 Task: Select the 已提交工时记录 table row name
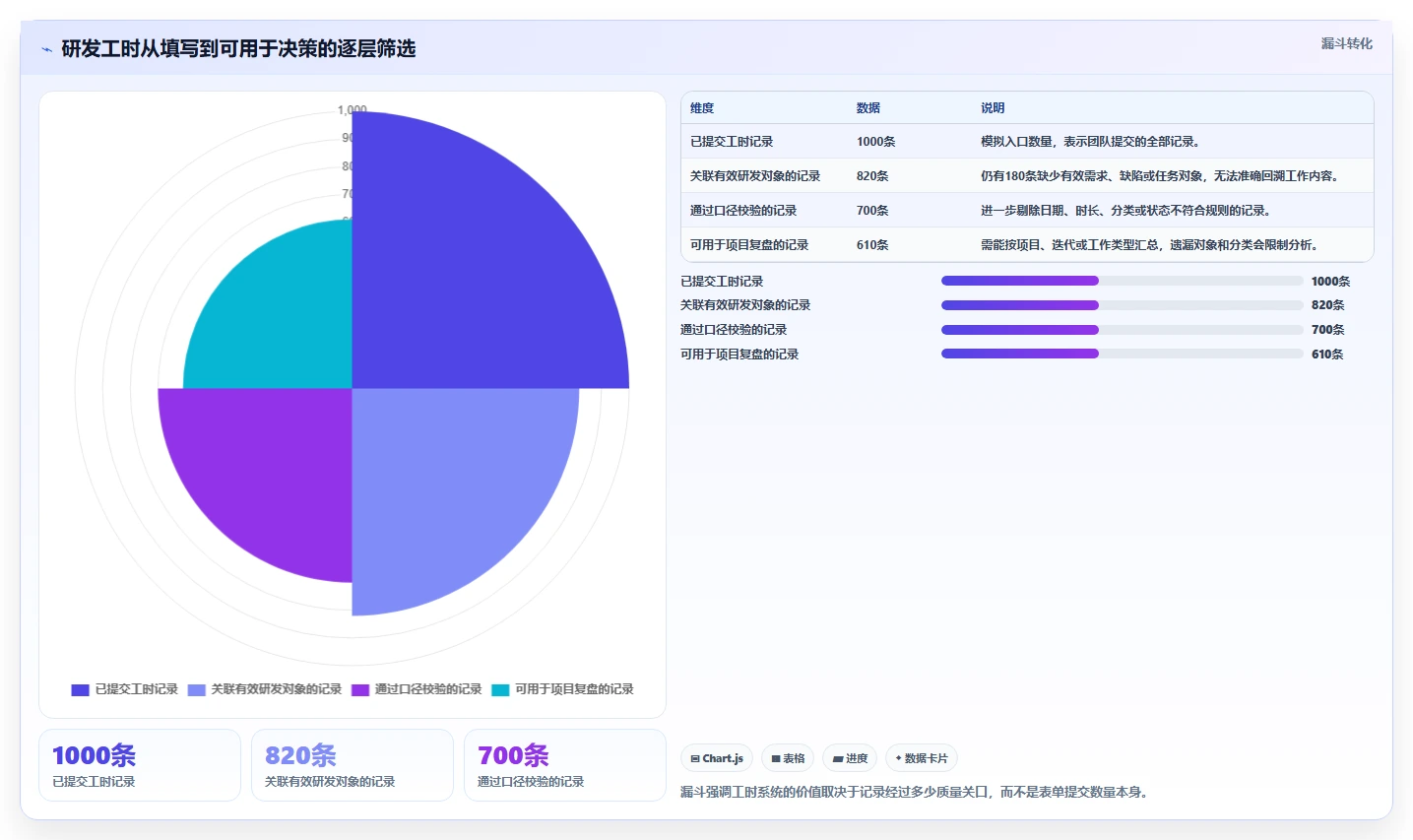(732, 142)
